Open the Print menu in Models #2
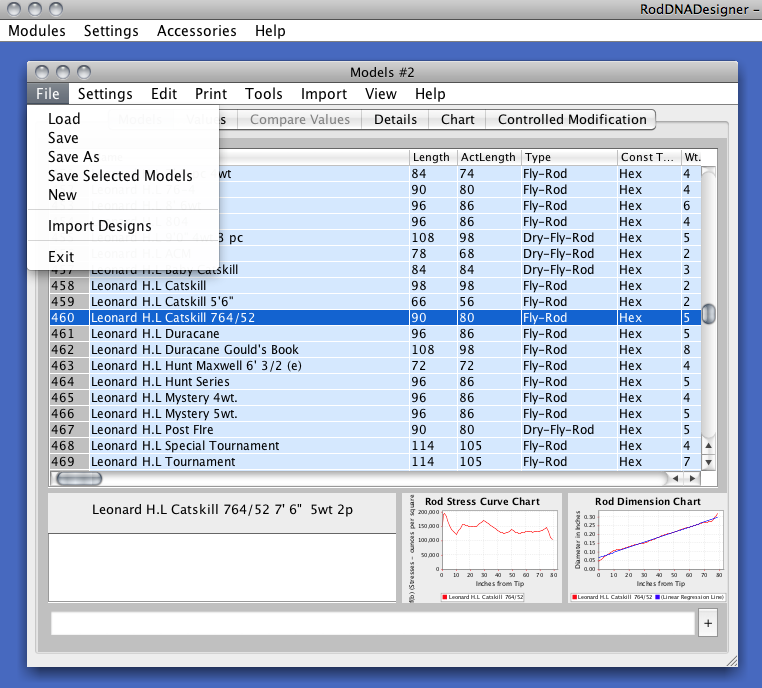This screenshot has width=762, height=688. 211,93
